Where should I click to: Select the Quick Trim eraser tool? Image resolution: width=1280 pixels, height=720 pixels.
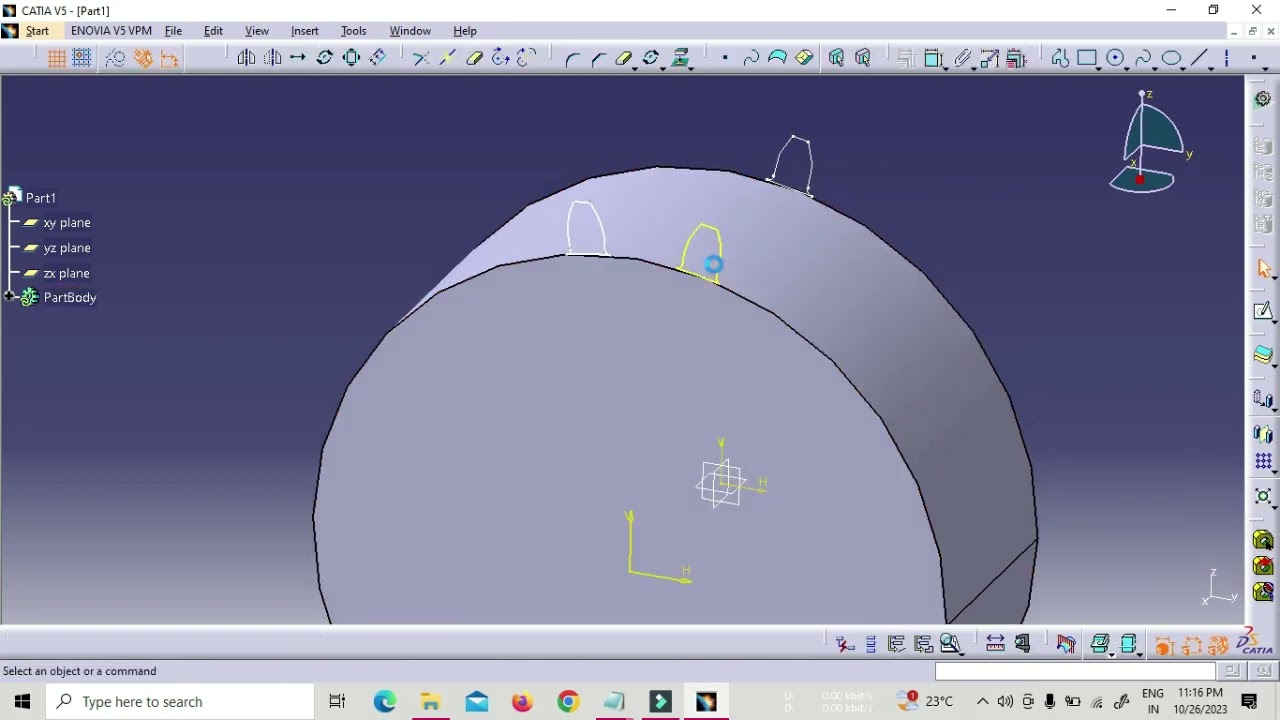pyautogui.click(x=474, y=58)
